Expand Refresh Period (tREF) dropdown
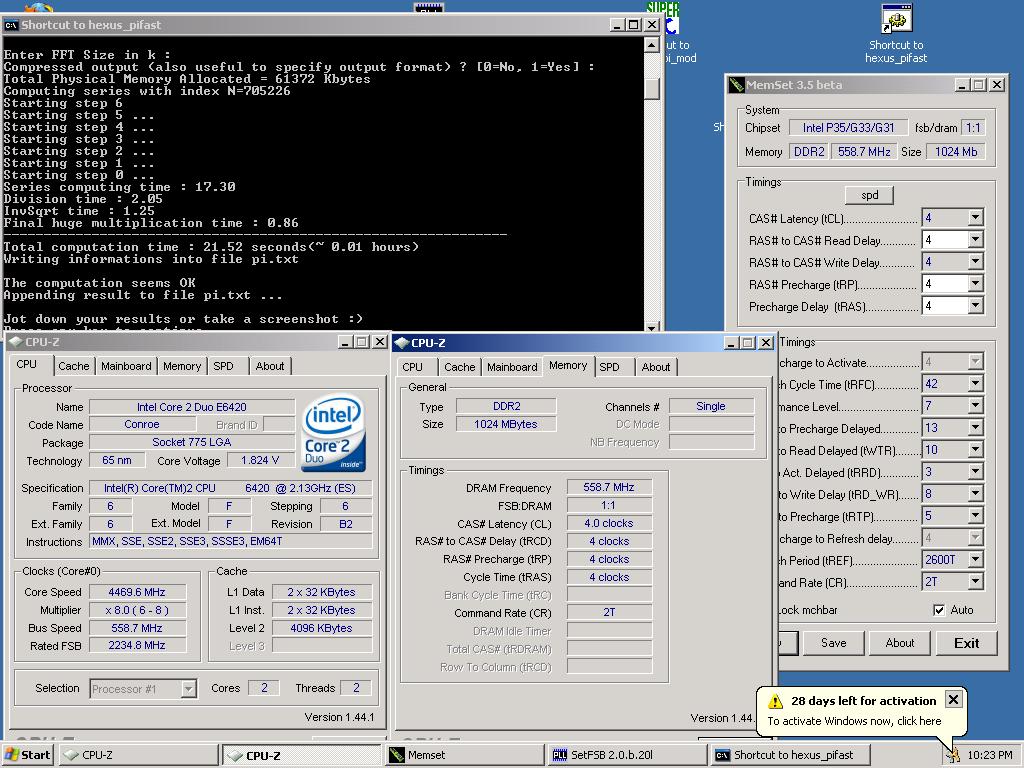The width and height of the screenshot is (1024, 768). point(975,560)
